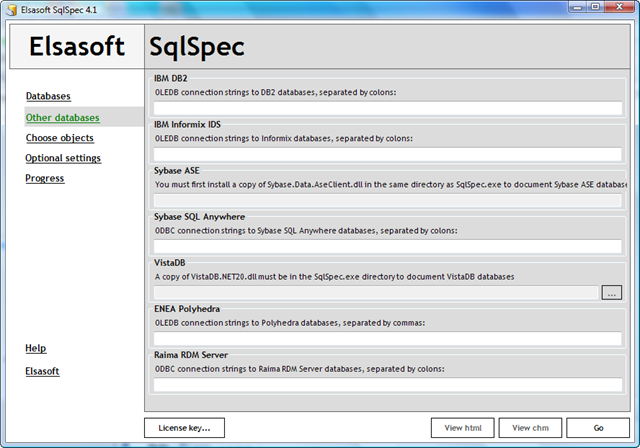This screenshot has height=448, width=640.
Task: Click the Sybase.Data.AseClient.dll instruction text
Action: coord(391,184)
